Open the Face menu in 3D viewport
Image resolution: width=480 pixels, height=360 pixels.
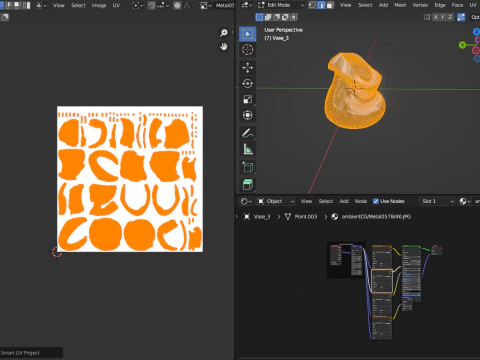click(x=457, y=5)
